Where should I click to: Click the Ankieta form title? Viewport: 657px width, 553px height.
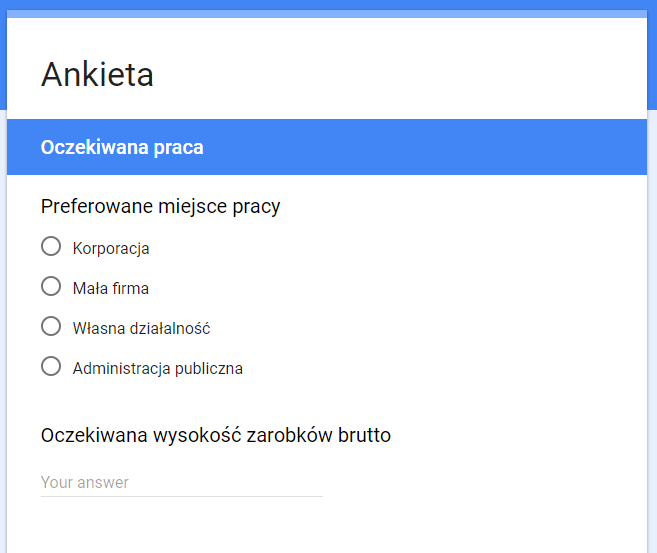97,75
